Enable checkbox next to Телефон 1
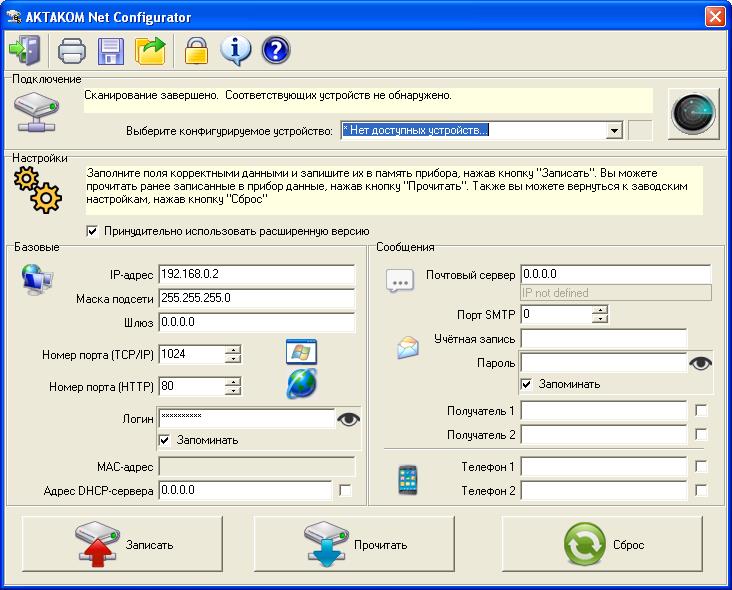Screen dimensions: 732x590 (x=701, y=466)
